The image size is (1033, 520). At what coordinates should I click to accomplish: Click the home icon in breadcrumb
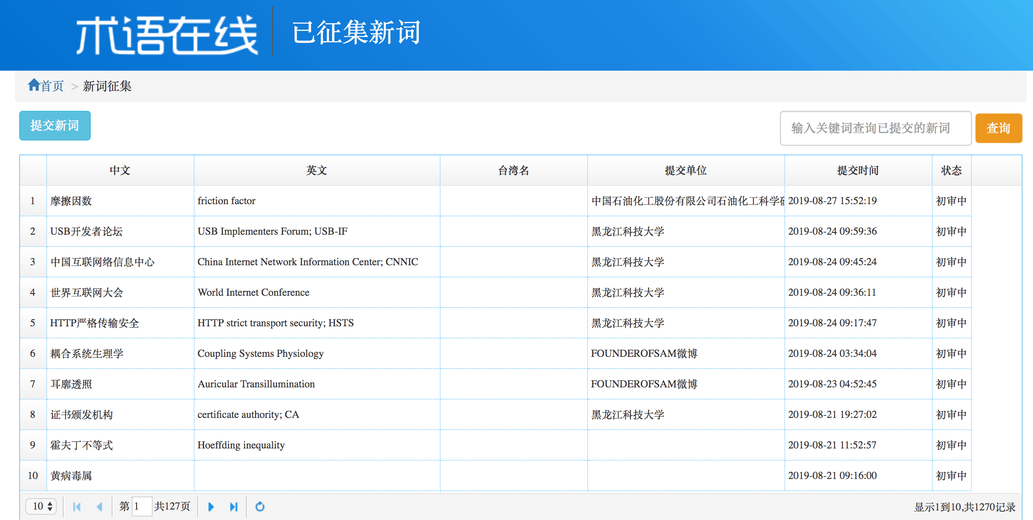34,85
